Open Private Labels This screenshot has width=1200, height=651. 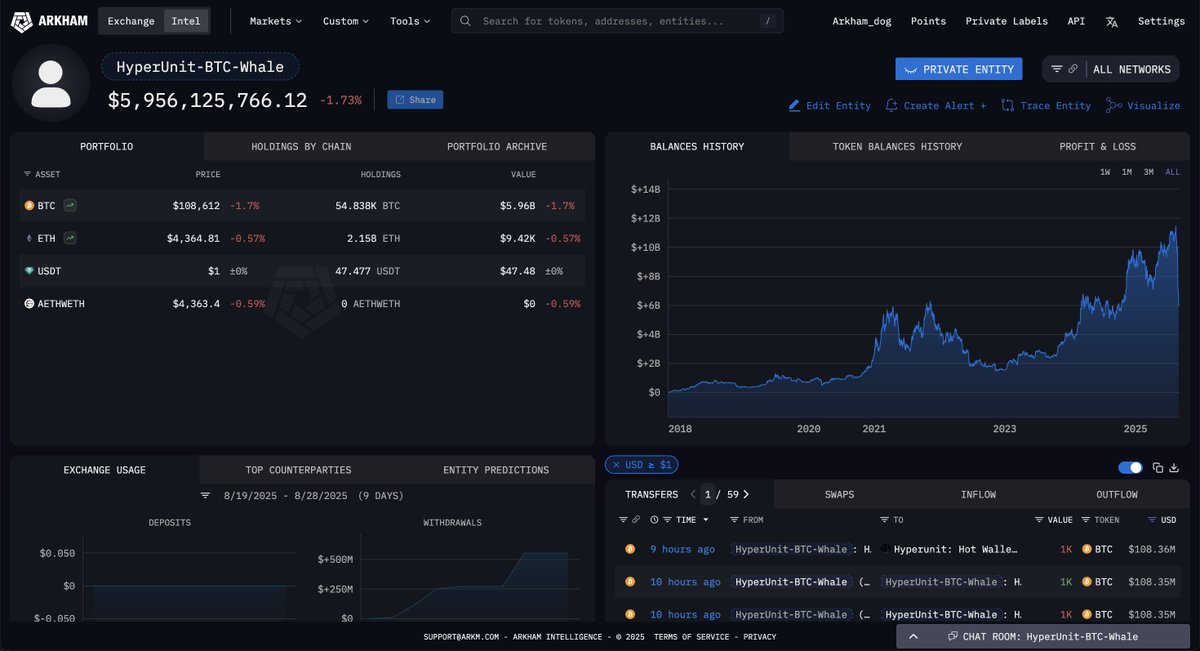pyautogui.click(x=1006, y=21)
